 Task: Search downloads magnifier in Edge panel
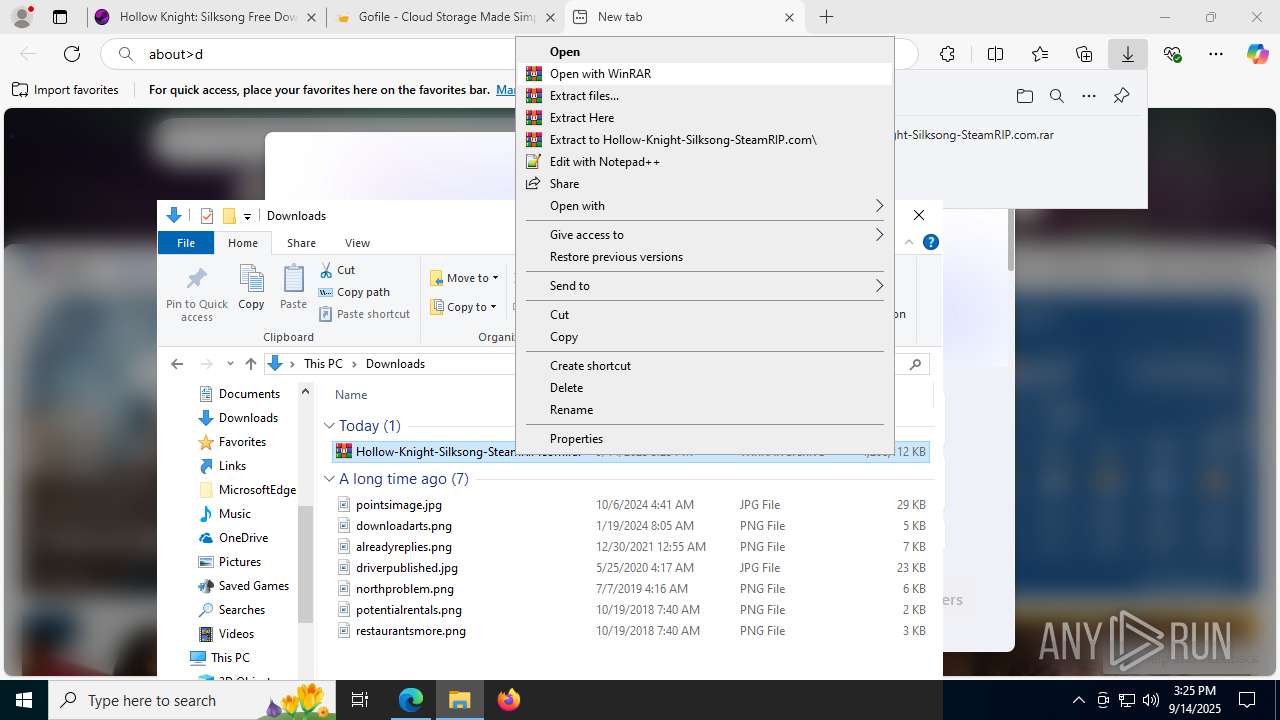pyautogui.click(x=1056, y=96)
